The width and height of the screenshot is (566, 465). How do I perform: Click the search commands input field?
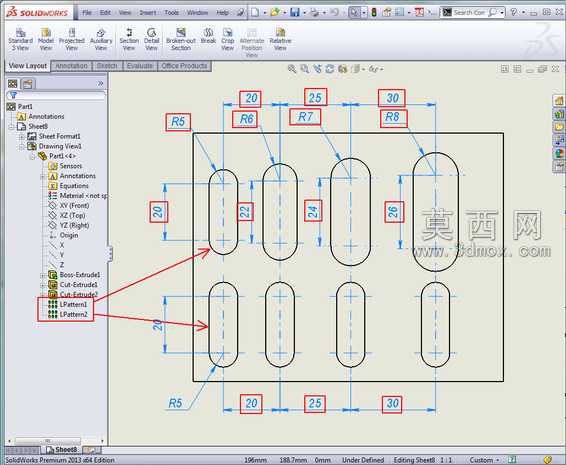pyautogui.click(x=469, y=13)
